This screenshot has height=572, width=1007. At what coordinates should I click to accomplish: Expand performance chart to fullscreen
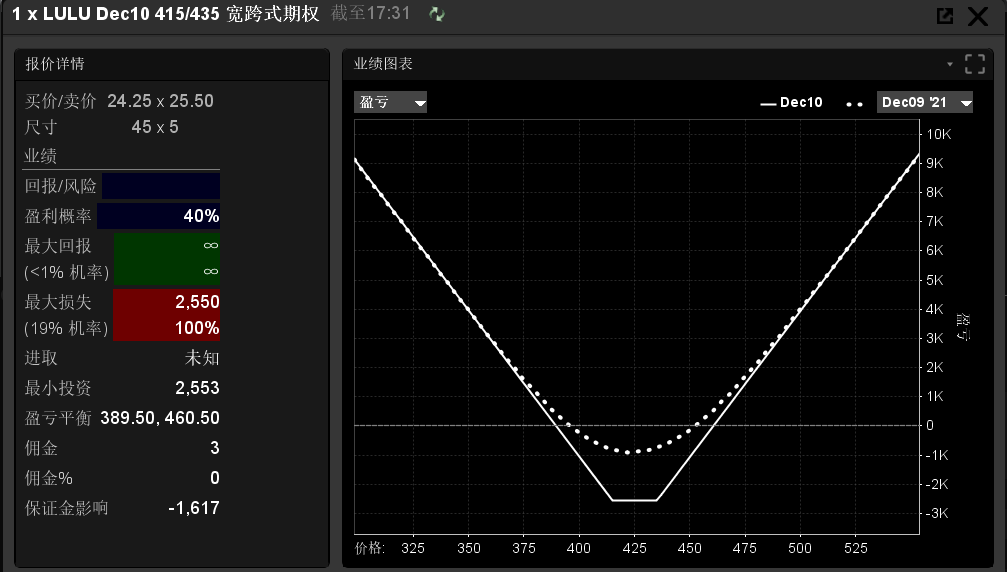point(975,64)
